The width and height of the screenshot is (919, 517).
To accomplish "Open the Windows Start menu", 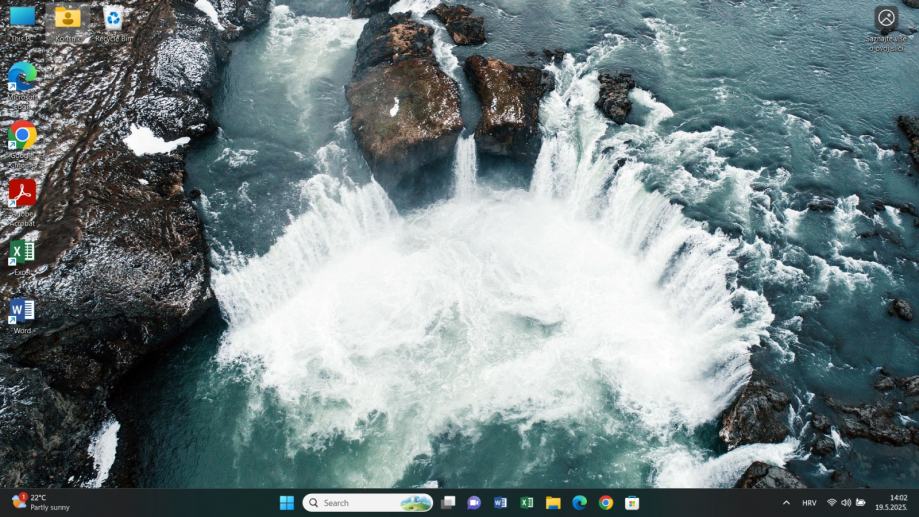I will pos(287,503).
